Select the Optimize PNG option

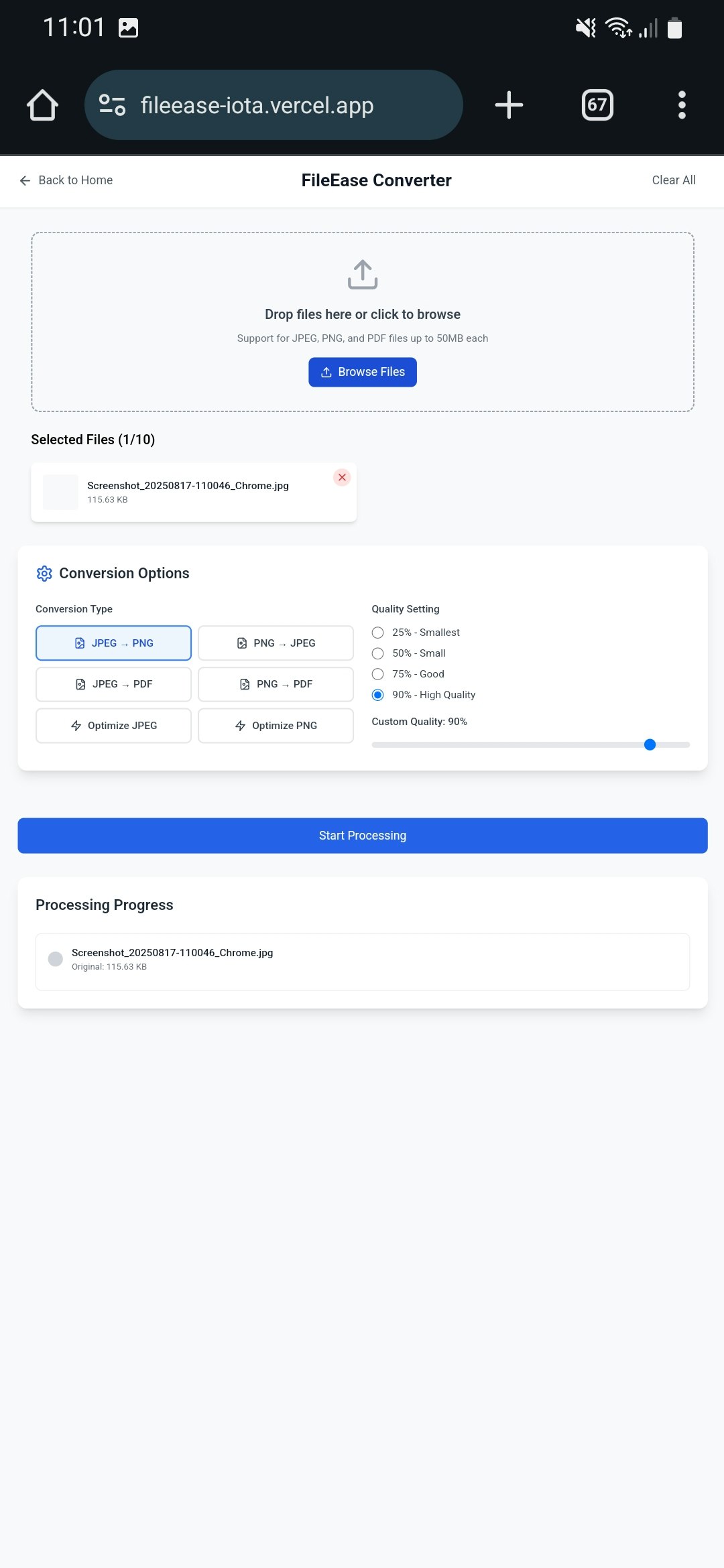tap(276, 726)
